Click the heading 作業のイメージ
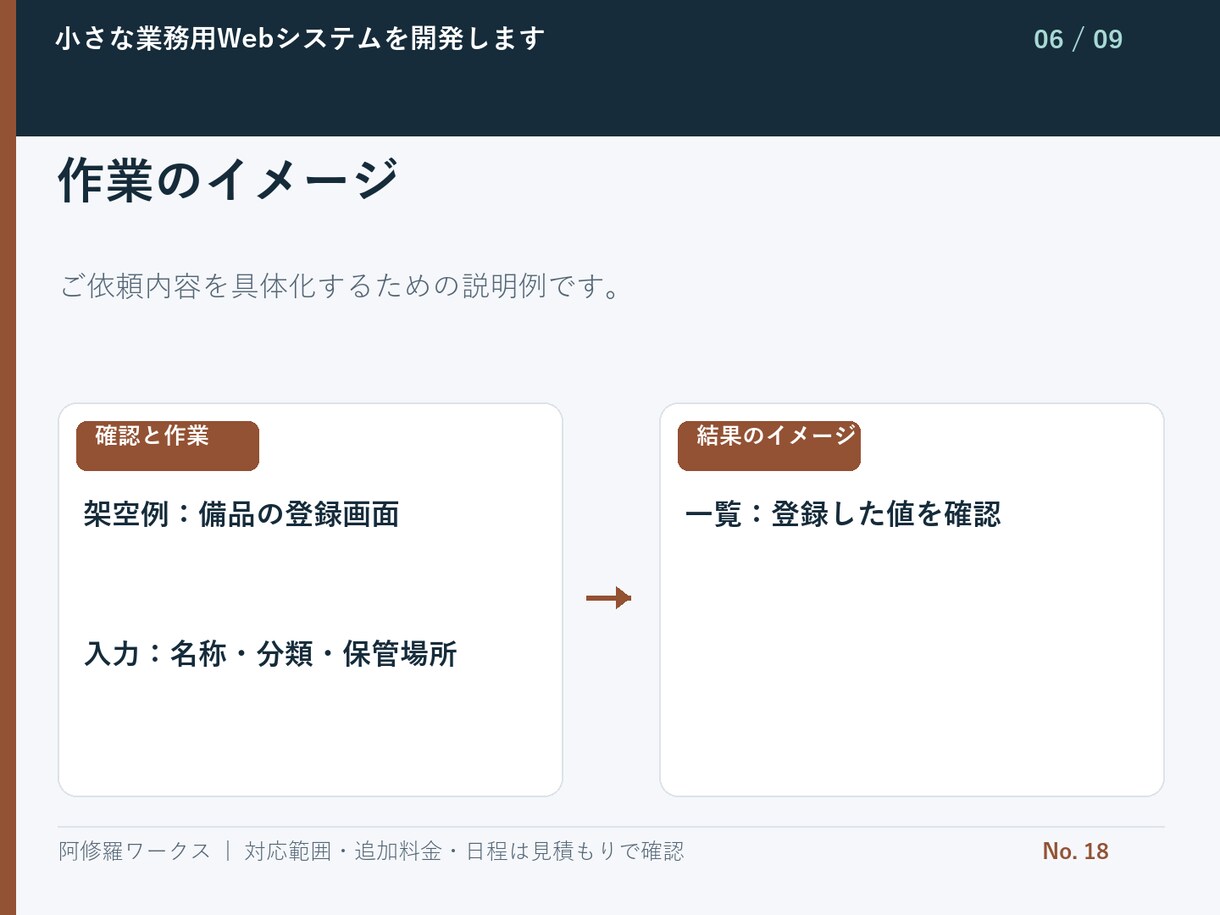1220x915 pixels. (229, 180)
